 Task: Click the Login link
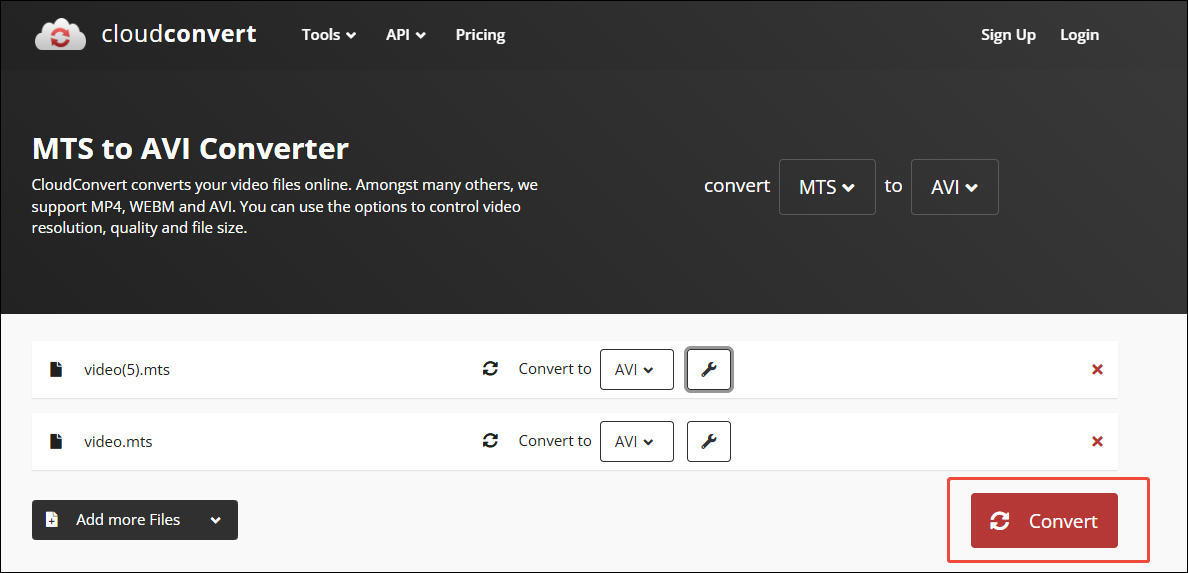1080,35
